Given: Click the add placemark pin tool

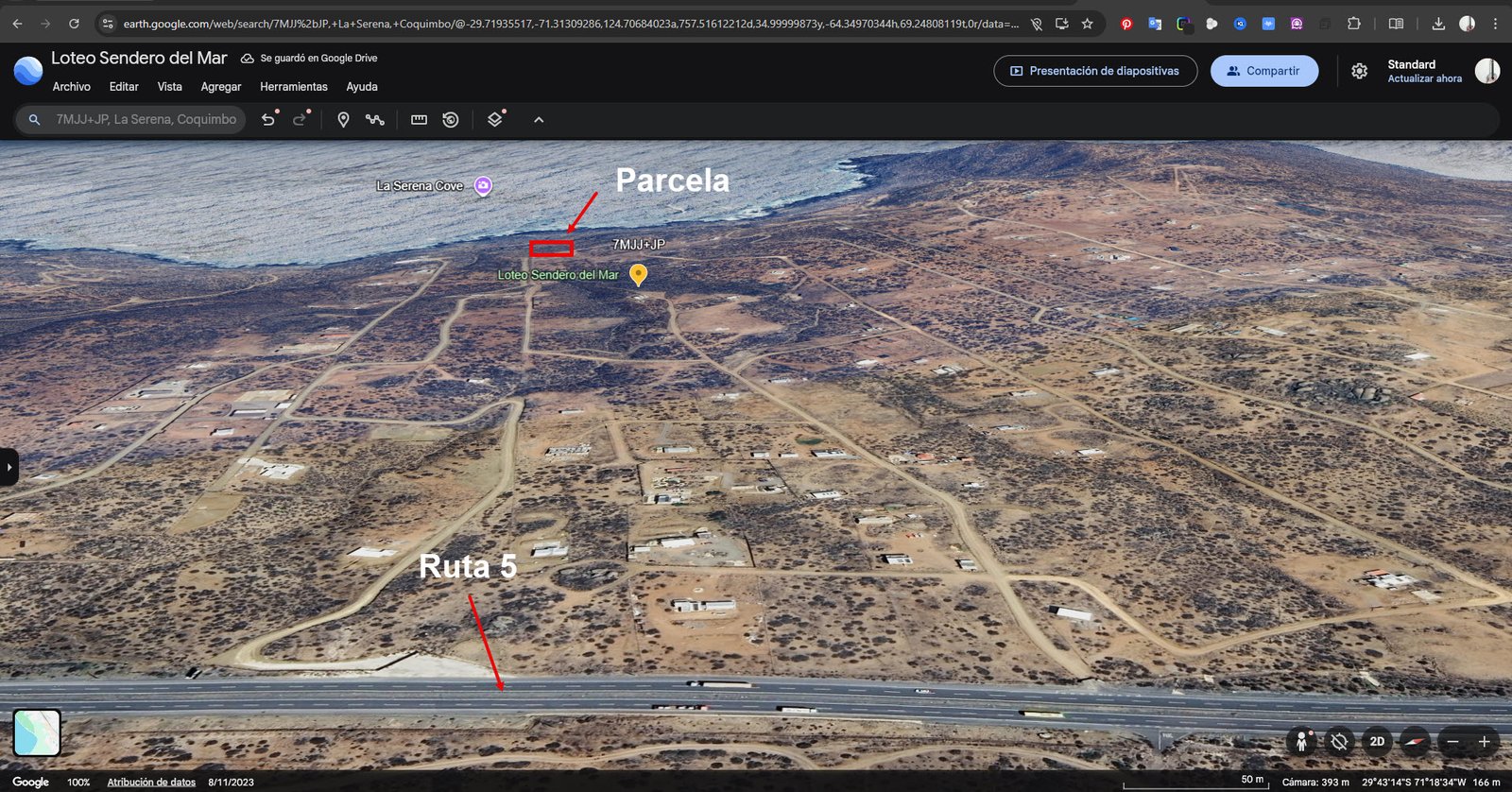Looking at the screenshot, I should [343, 120].
